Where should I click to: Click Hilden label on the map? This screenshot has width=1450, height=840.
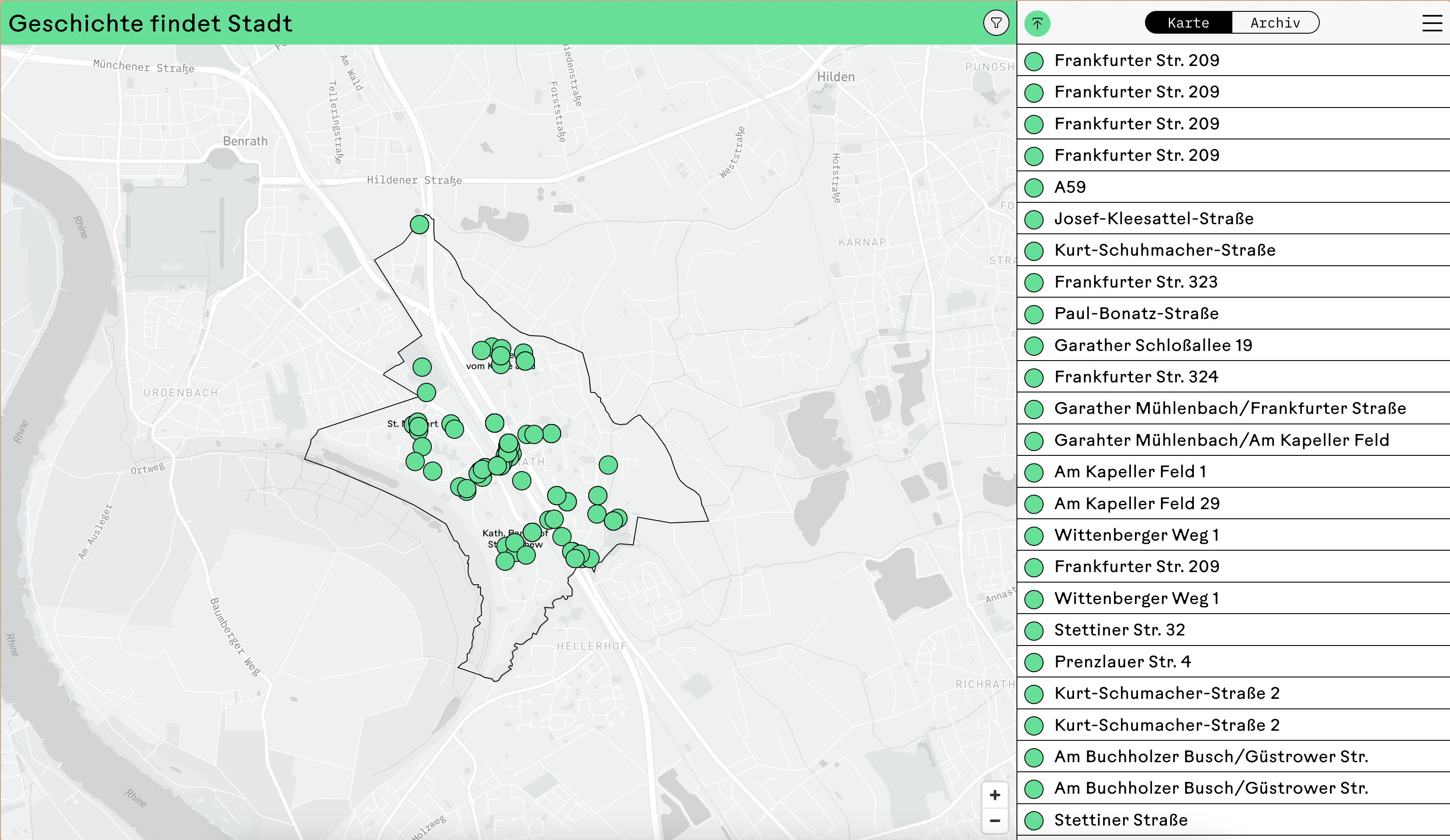[x=836, y=76]
